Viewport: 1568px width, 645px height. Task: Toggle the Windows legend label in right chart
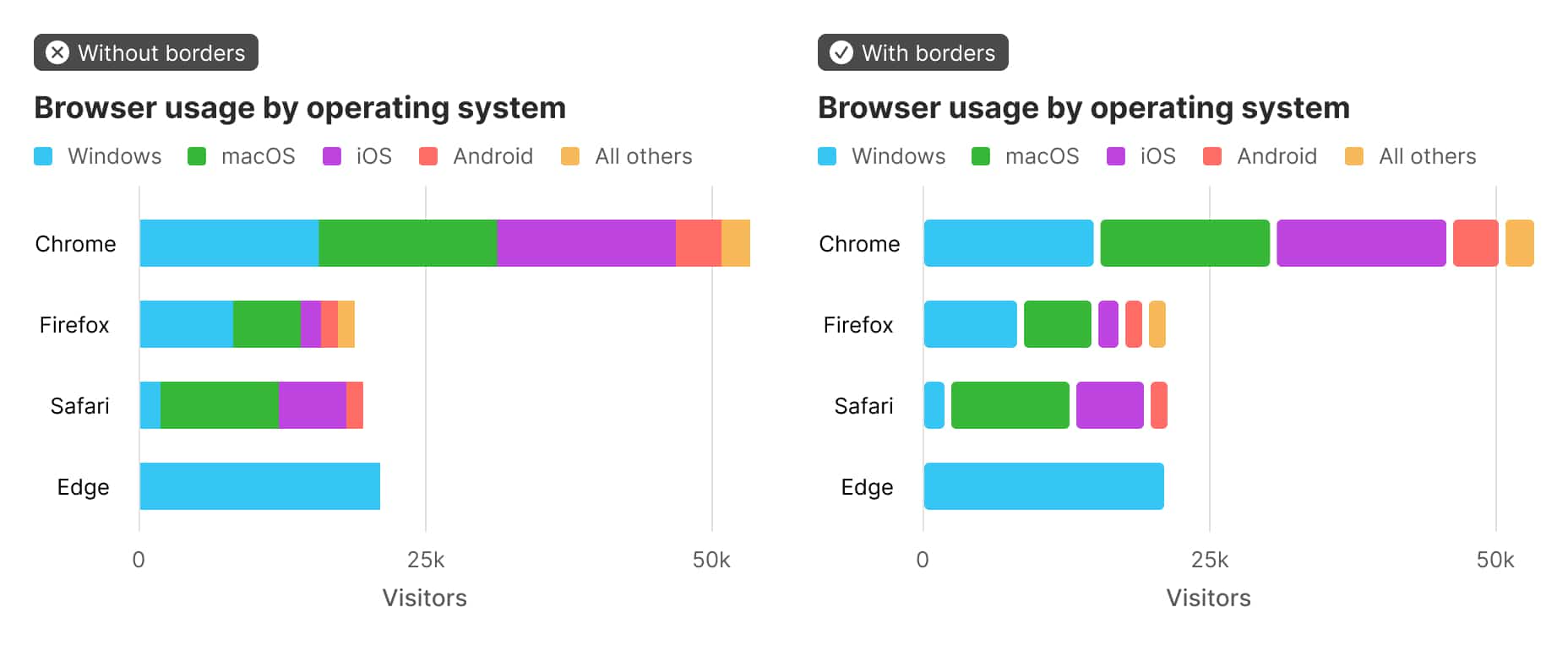[x=898, y=156]
